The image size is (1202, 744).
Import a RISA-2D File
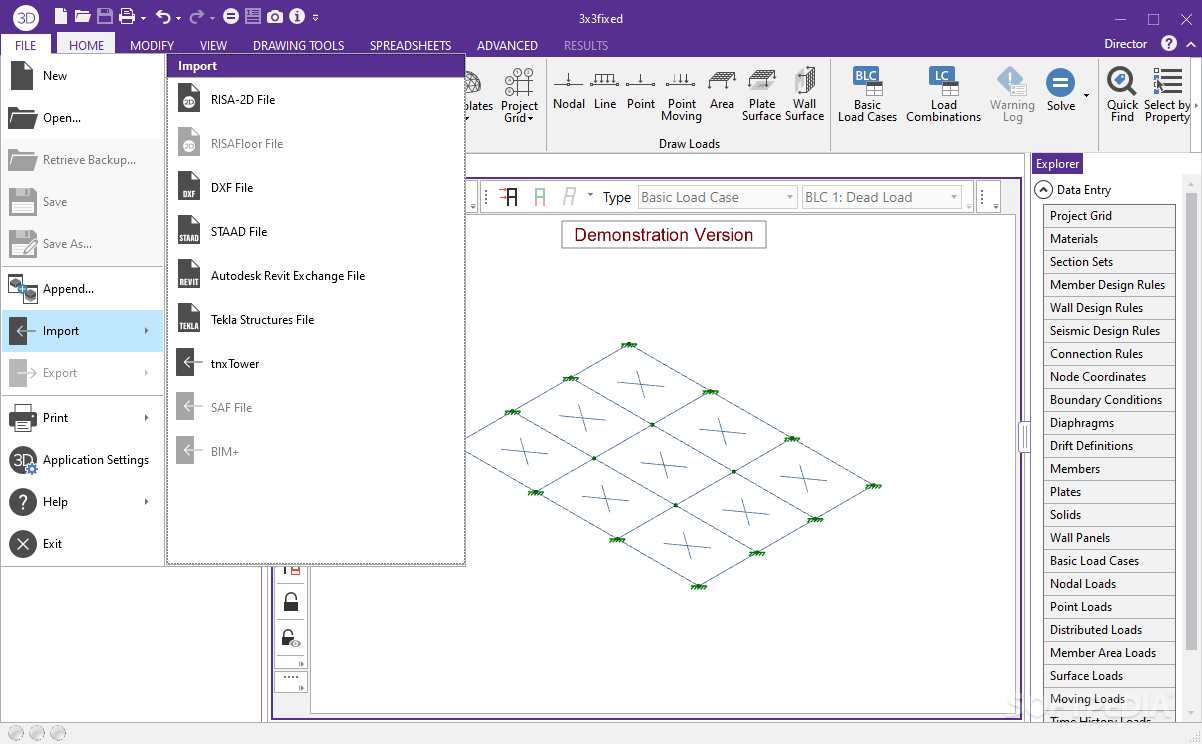pyautogui.click(x=316, y=100)
